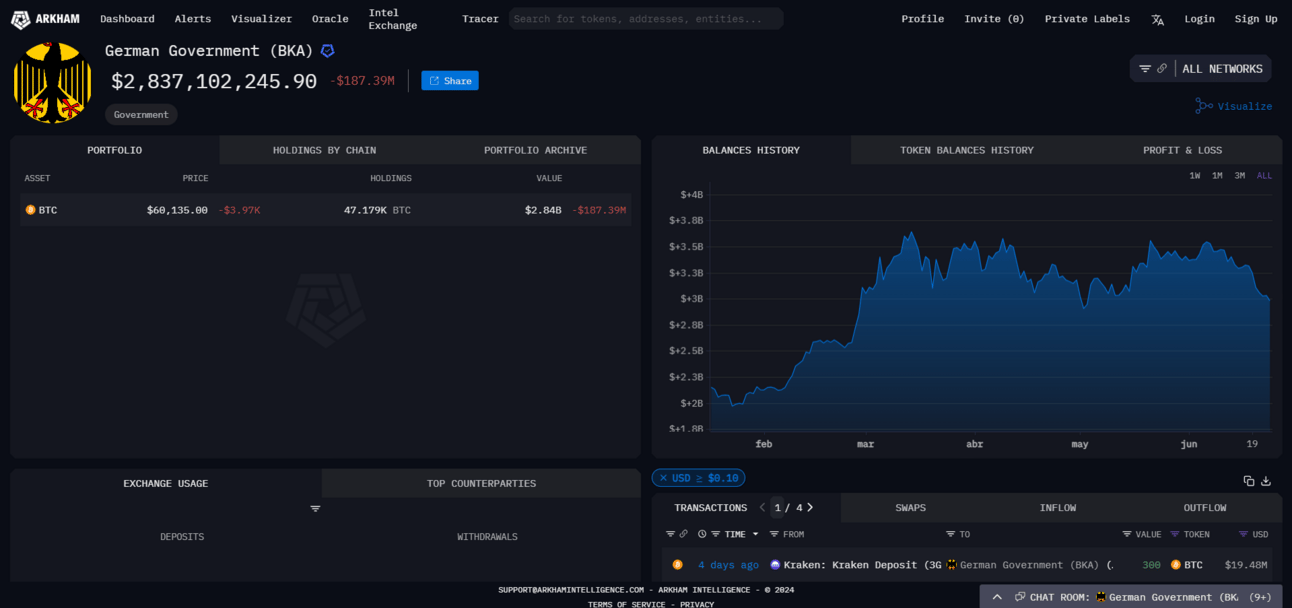
Task: Go to next transactions page
Action: [810, 508]
